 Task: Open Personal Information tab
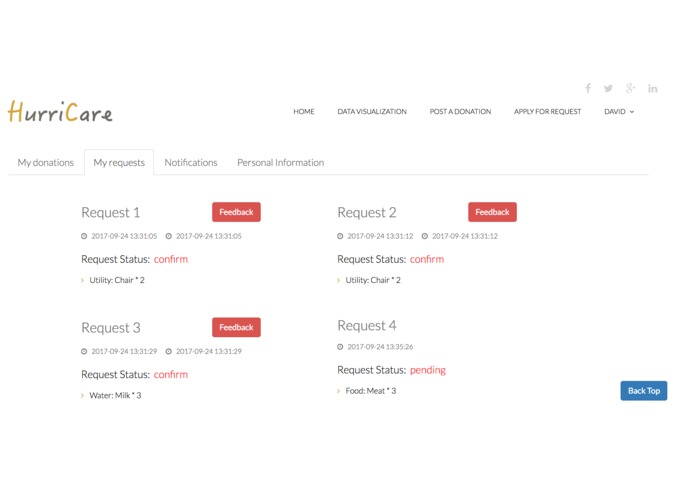[x=281, y=163]
